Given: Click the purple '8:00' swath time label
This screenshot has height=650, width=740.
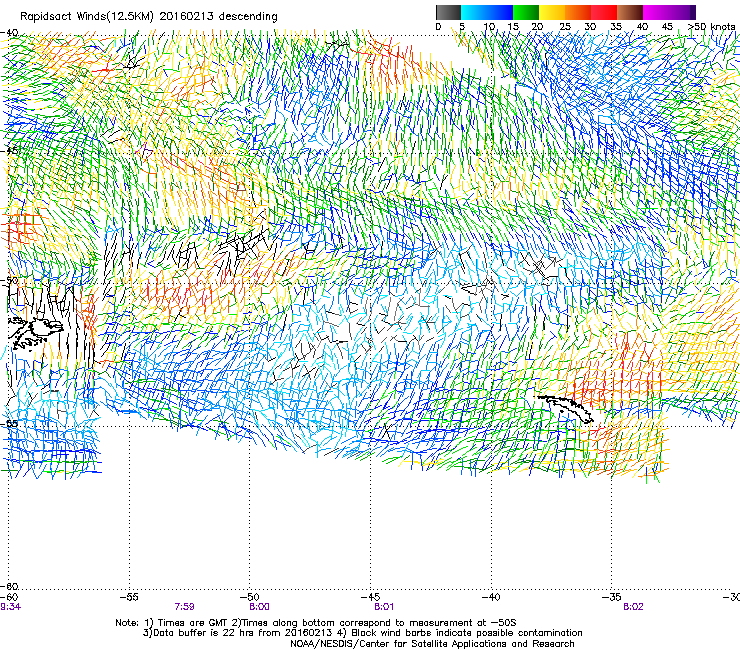Looking at the screenshot, I should [259, 607].
